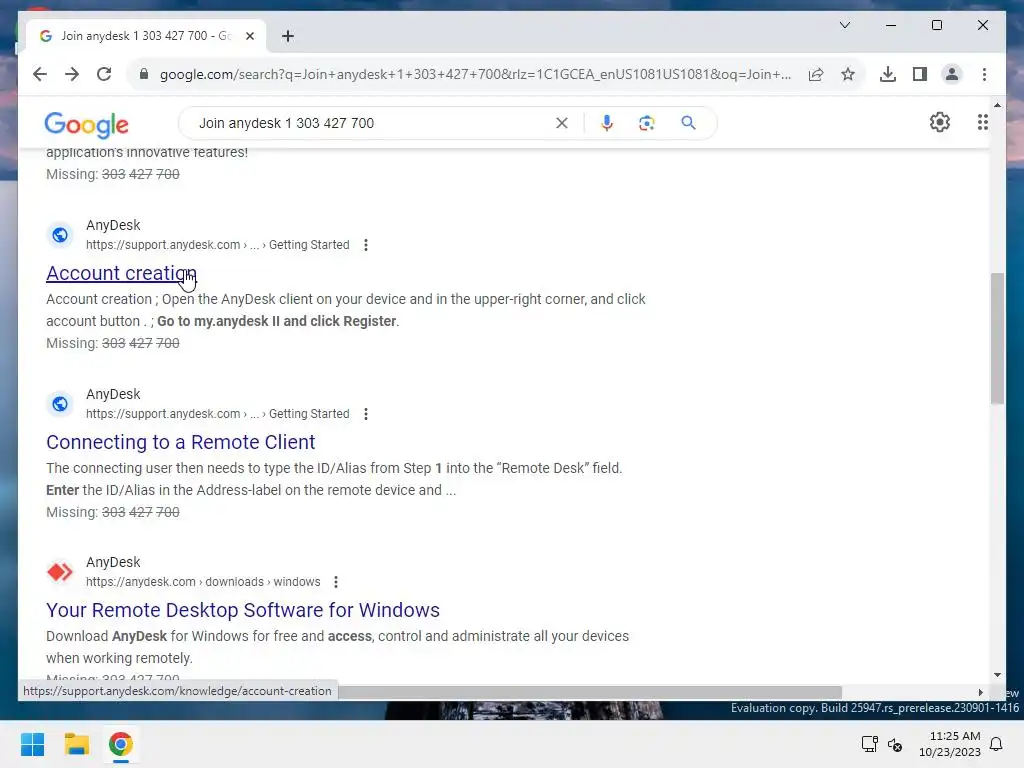Open Chrome downloads icon
Image resolution: width=1024 pixels, height=768 pixels.
tap(888, 74)
